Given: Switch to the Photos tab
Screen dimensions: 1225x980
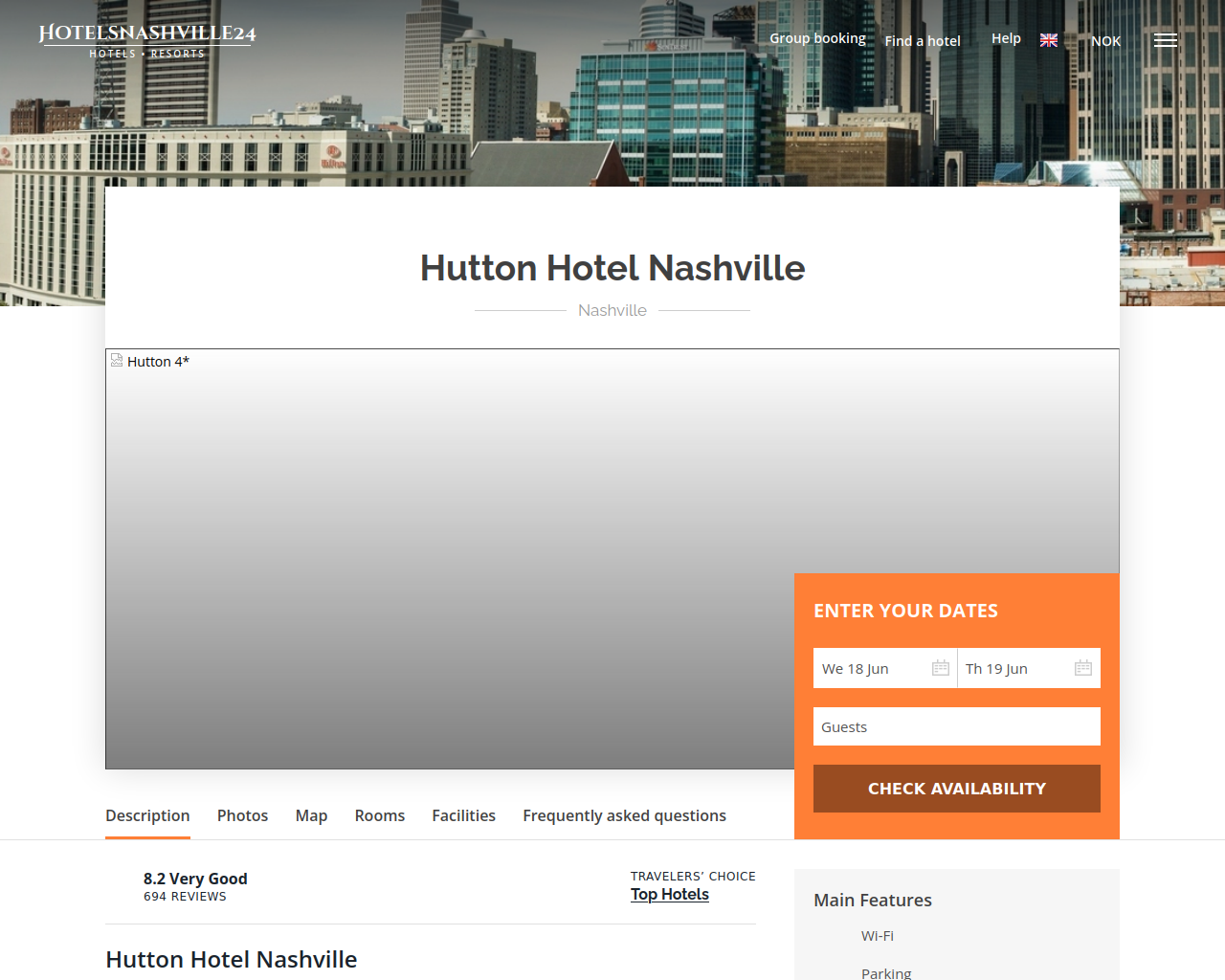Looking at the screenshot, I should [x=242, y=815].
